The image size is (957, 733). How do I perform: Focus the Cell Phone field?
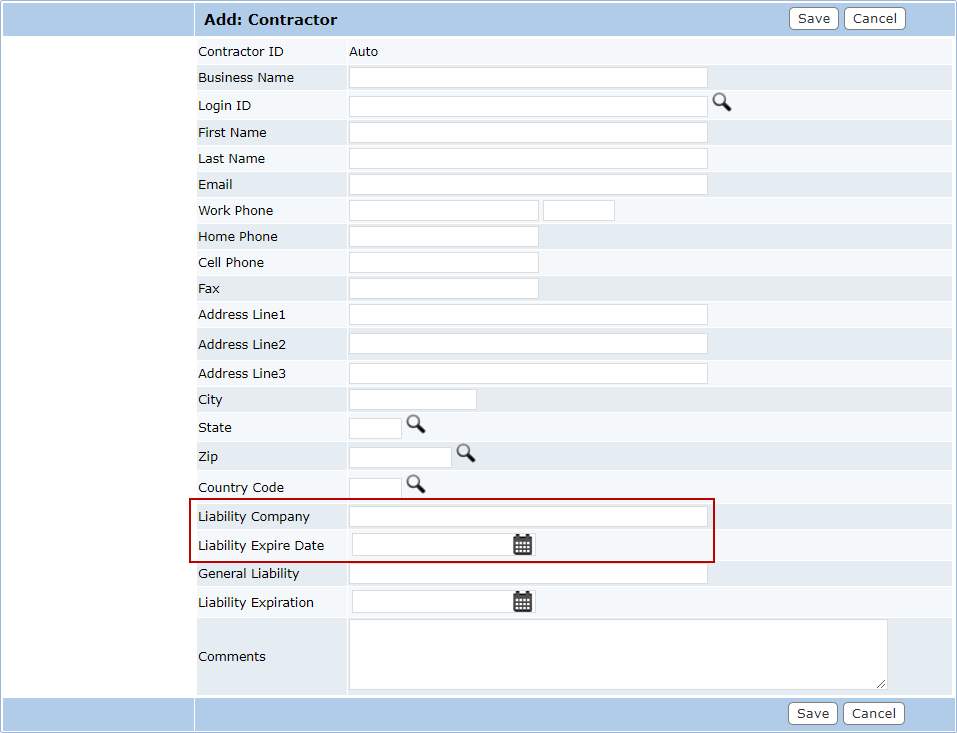(443, 263)
